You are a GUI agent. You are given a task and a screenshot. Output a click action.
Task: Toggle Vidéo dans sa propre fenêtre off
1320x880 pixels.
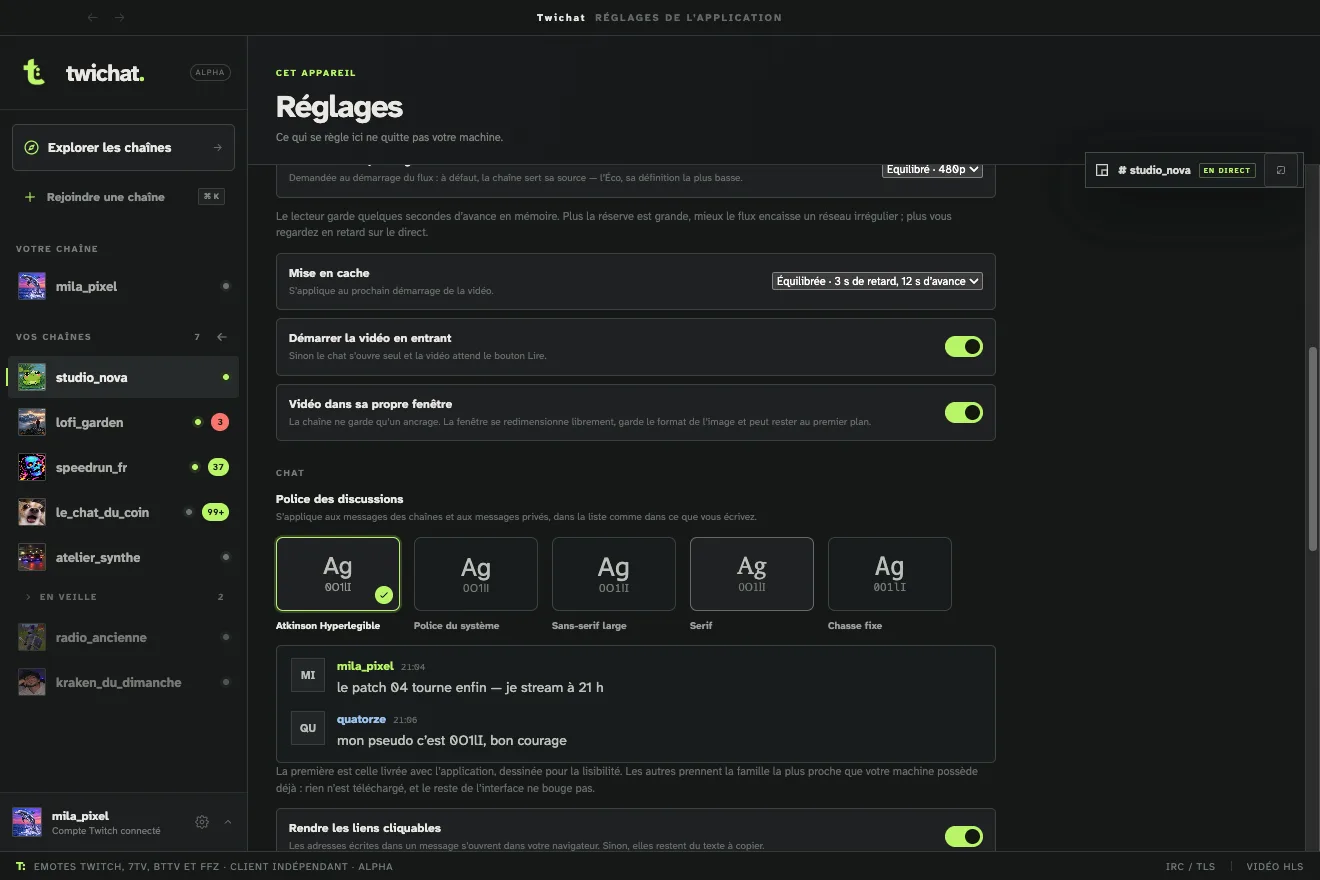point(964,412)
